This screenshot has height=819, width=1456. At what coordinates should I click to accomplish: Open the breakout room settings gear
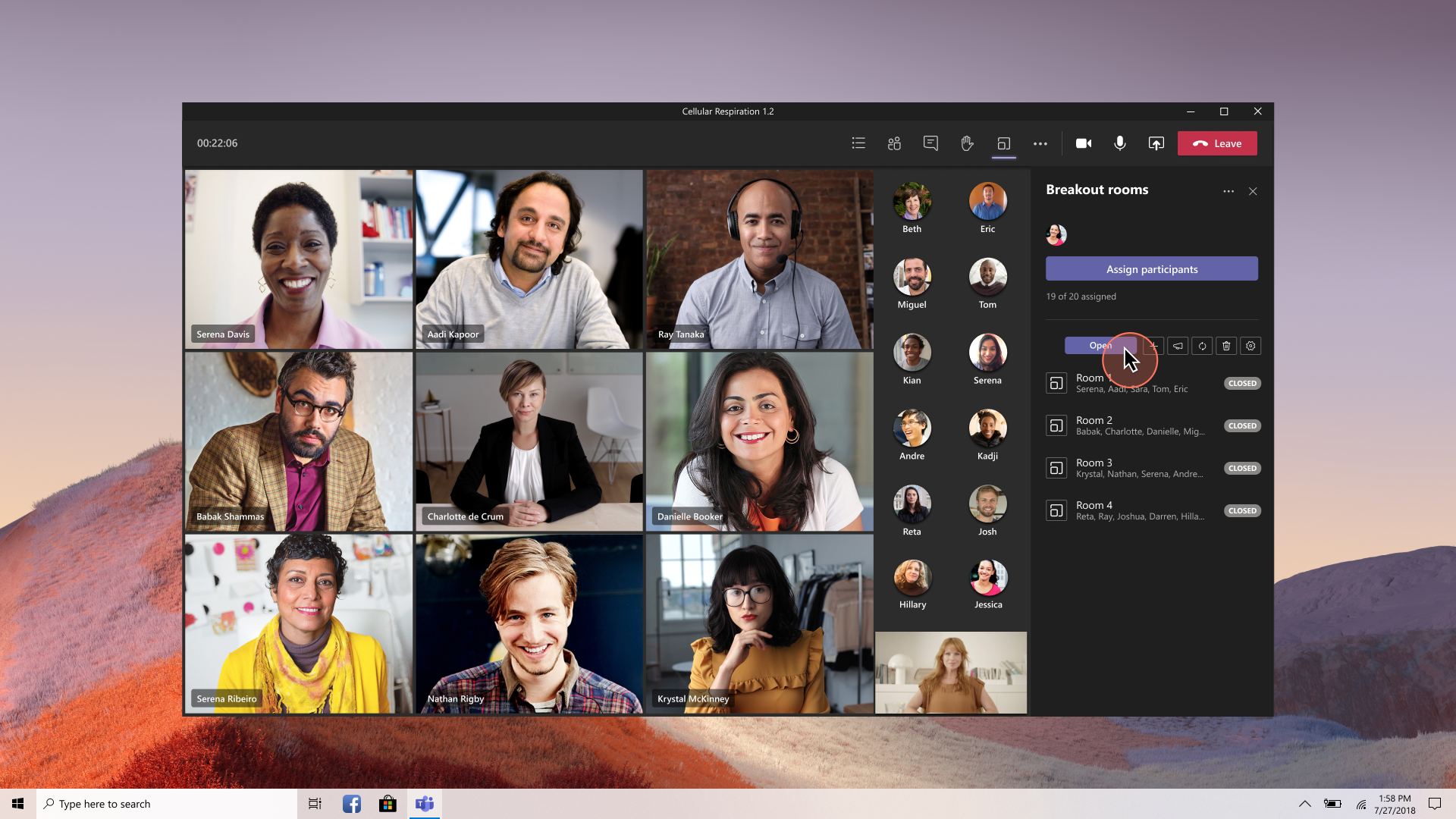tap(1250, 346)
